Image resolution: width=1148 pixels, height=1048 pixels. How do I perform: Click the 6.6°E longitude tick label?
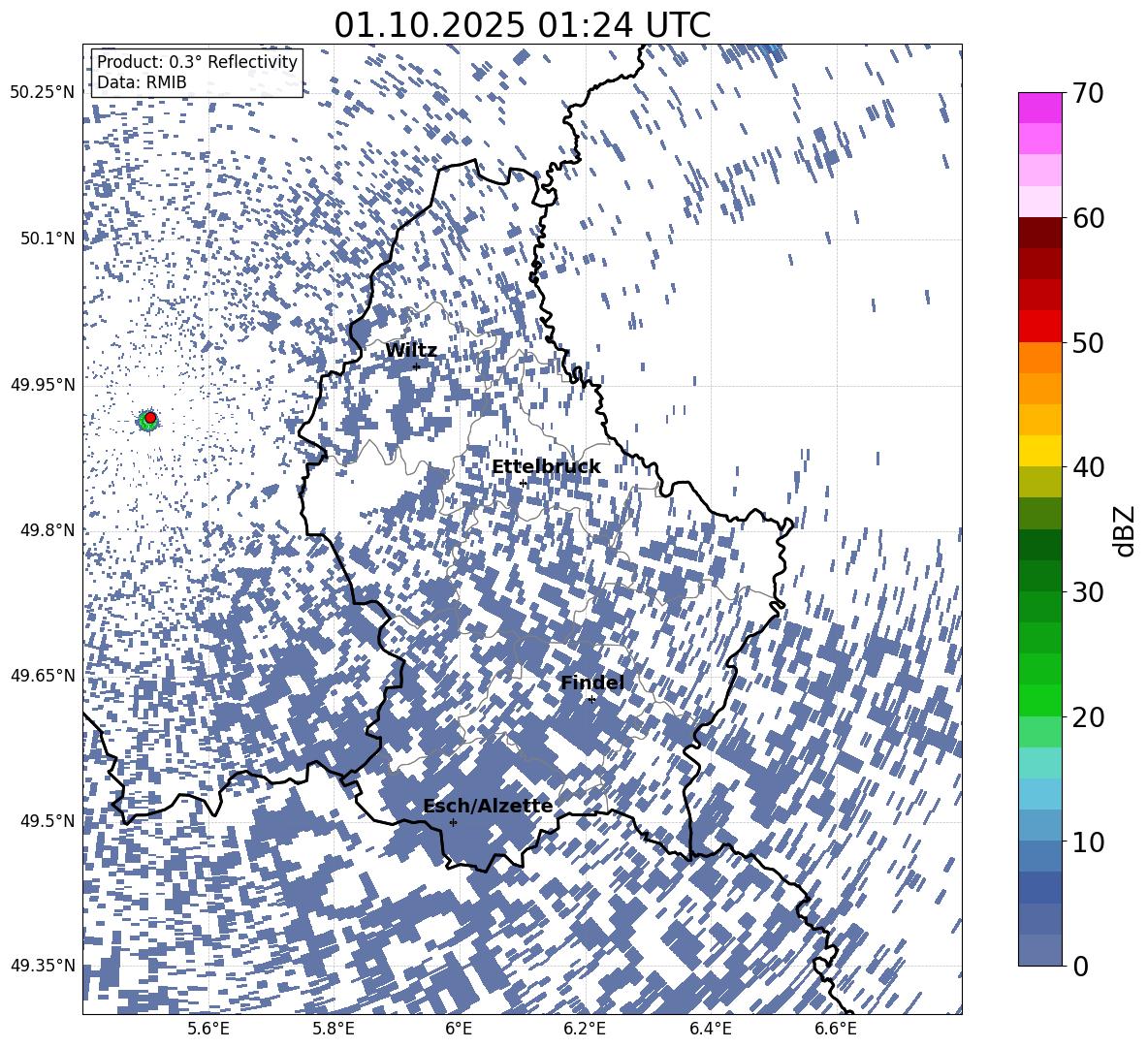(x=836, y=1029)
